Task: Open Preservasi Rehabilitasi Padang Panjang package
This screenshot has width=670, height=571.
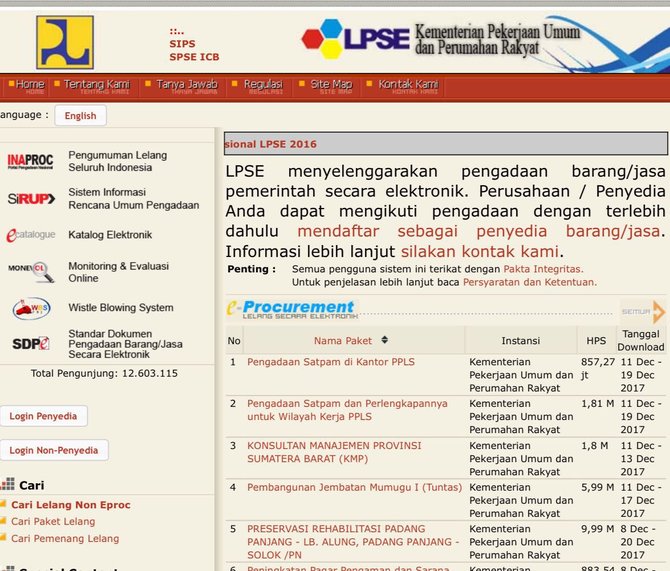Action: point(353,542)
